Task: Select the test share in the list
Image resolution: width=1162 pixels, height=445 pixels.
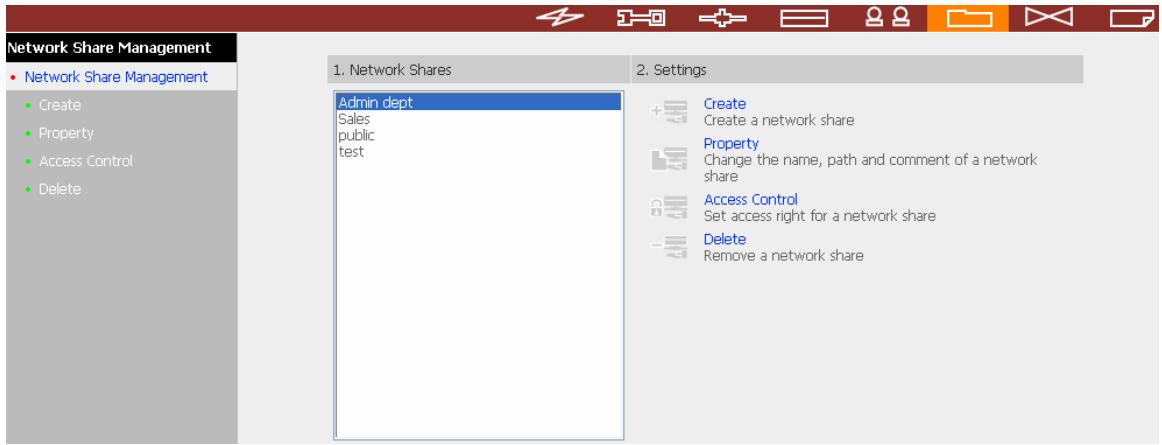Action: 479,151
